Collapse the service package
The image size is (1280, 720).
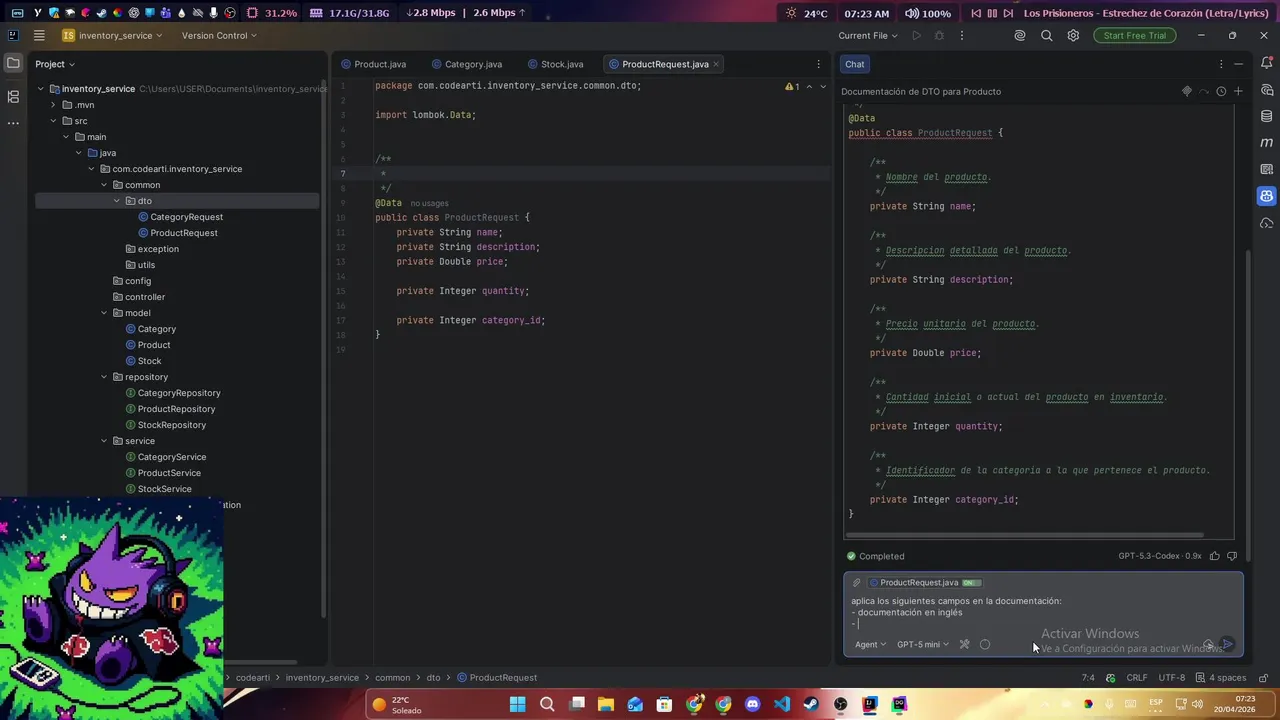pos(104,441)
